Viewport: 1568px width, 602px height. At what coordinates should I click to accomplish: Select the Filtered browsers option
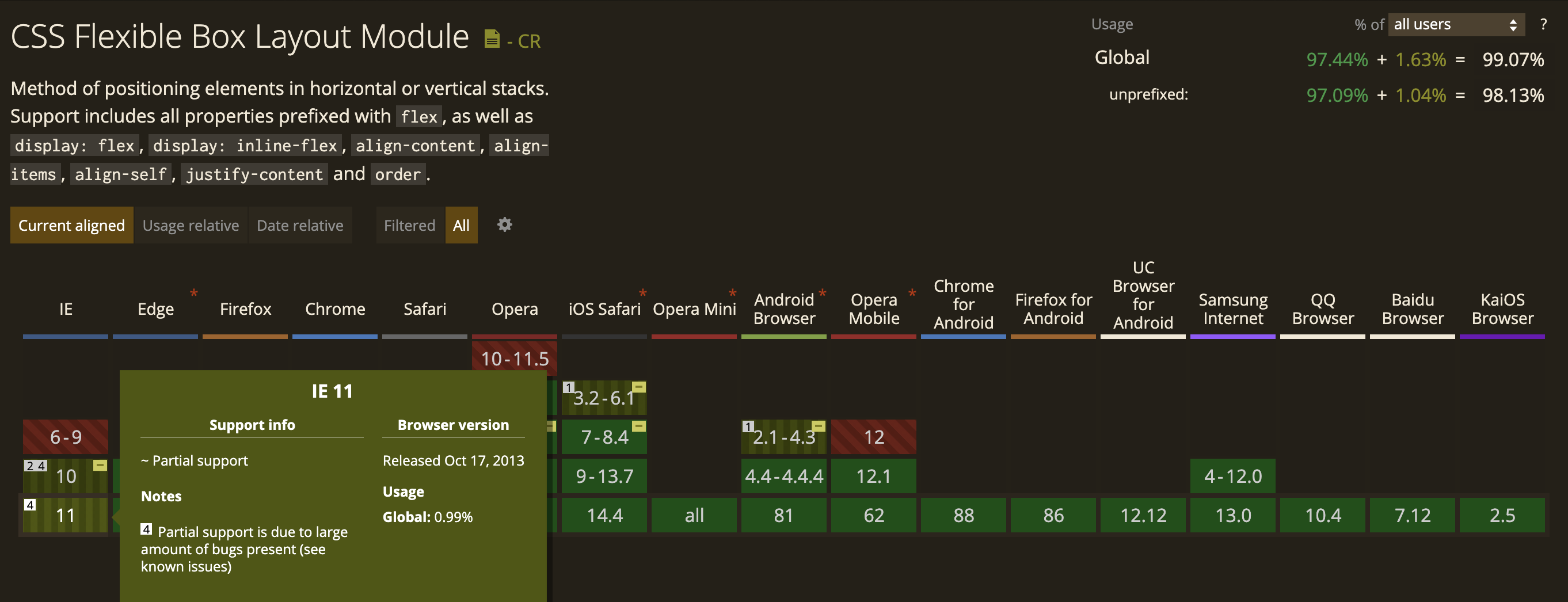(x=410, y=225)
